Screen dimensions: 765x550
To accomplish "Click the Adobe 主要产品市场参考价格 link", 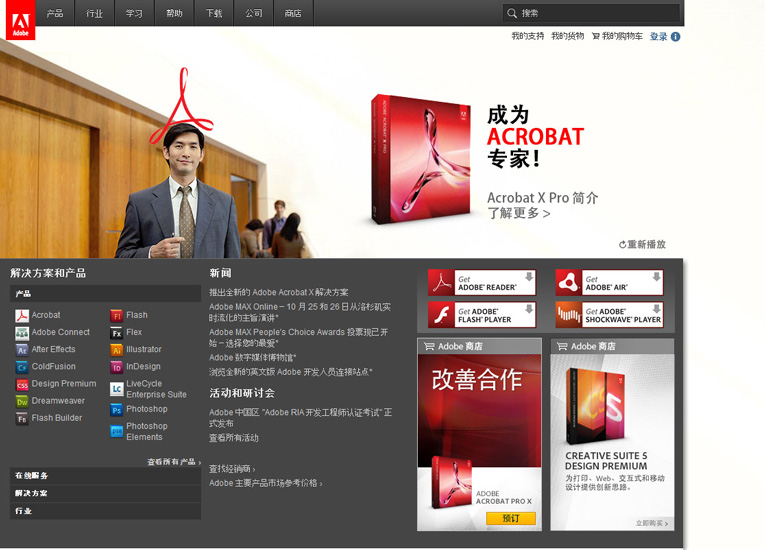I will (x=265, y=483).
